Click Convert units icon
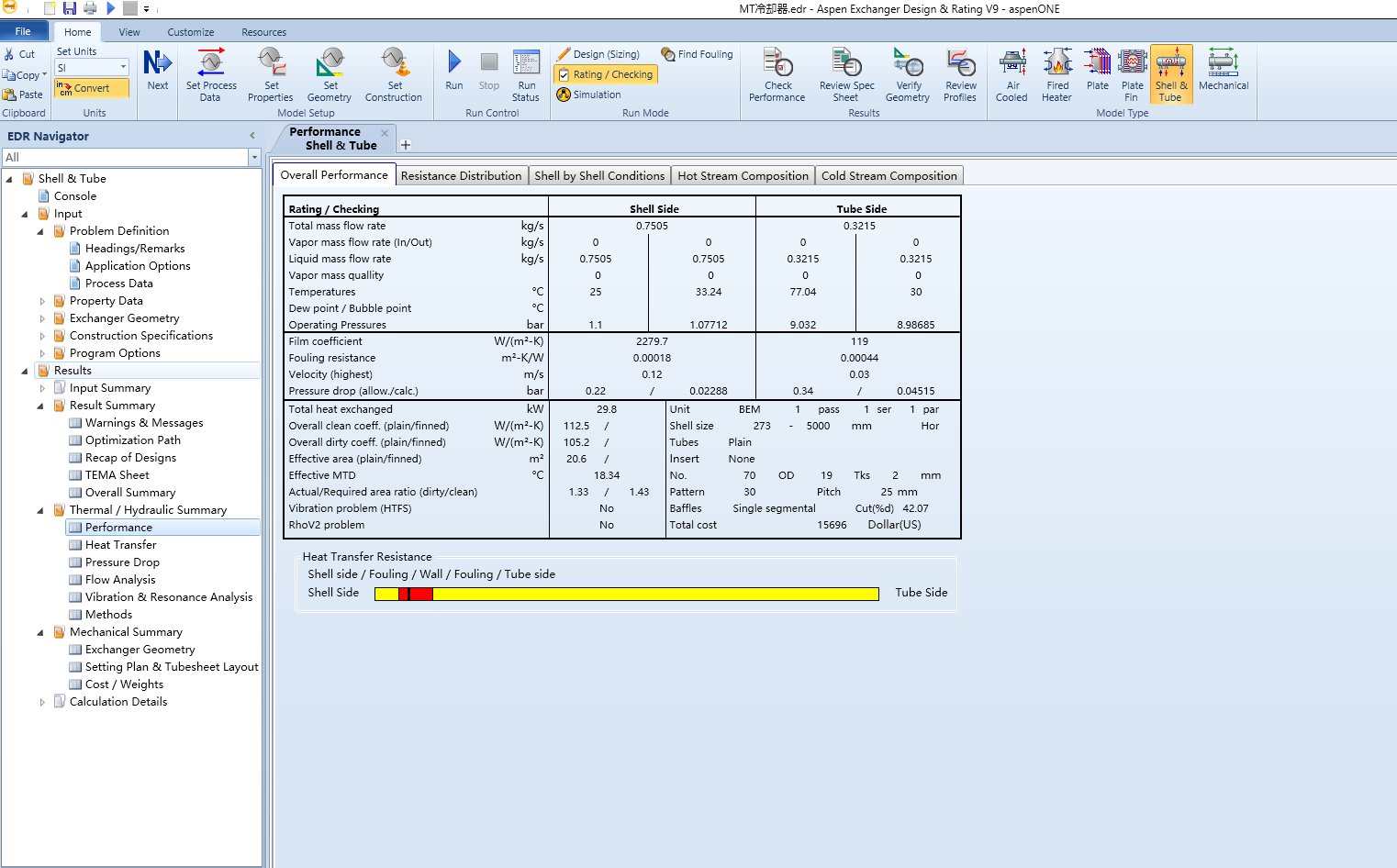Image resolution: width=1397 pixels, height=868 pixels. [91, 88]
